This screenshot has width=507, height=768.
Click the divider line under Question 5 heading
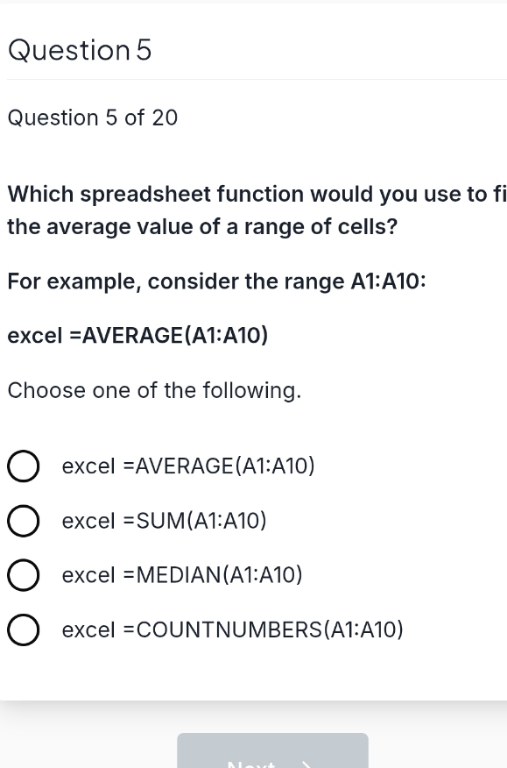pyautogui.click(x=257, y=79)
